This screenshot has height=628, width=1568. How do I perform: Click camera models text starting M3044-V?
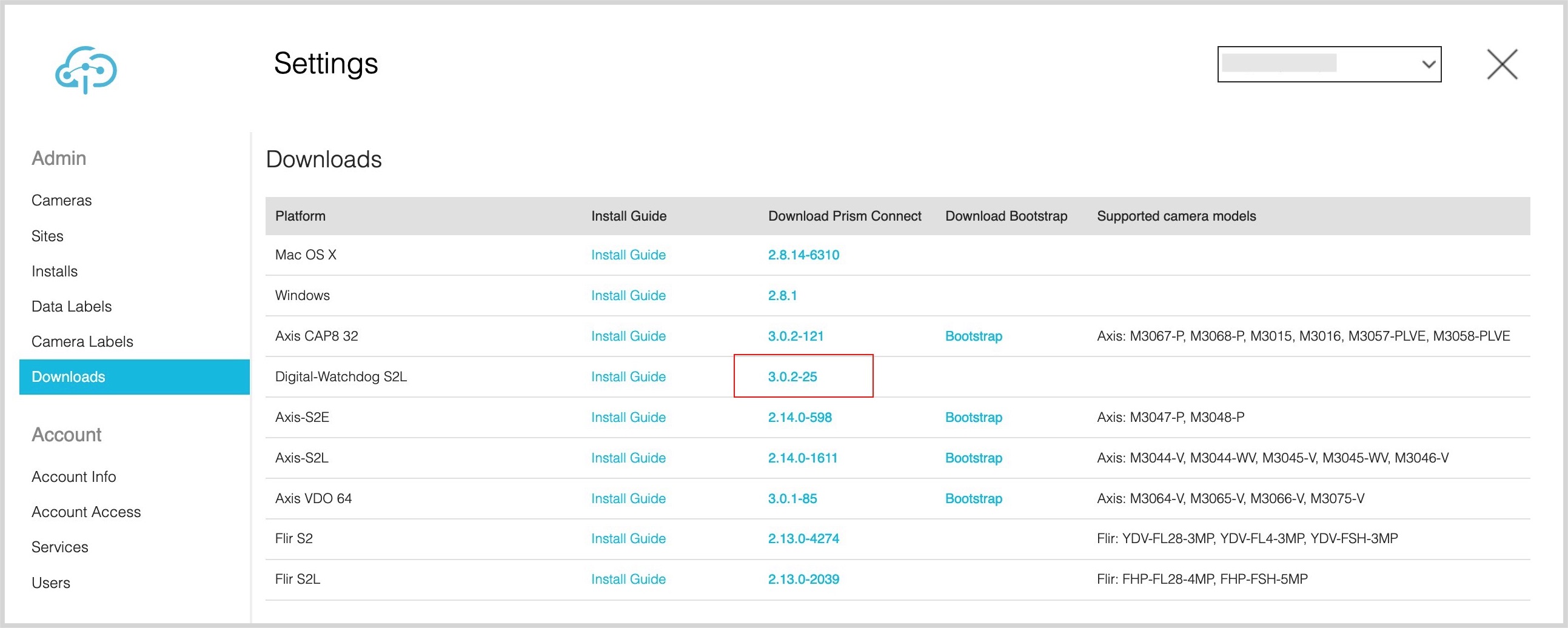click(x=1273, y=458)
